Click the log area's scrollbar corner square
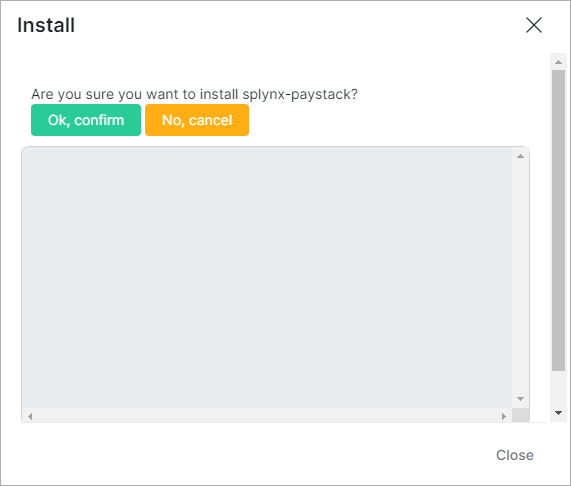This screenshot has height=486, width=571. pyautogui.click(x=520, y=416)
